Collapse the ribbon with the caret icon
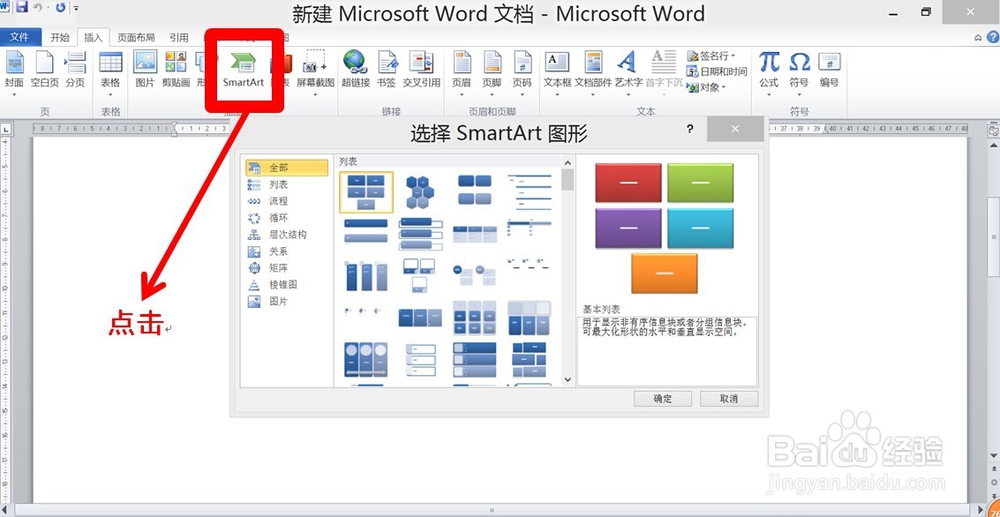 [979, 38]
